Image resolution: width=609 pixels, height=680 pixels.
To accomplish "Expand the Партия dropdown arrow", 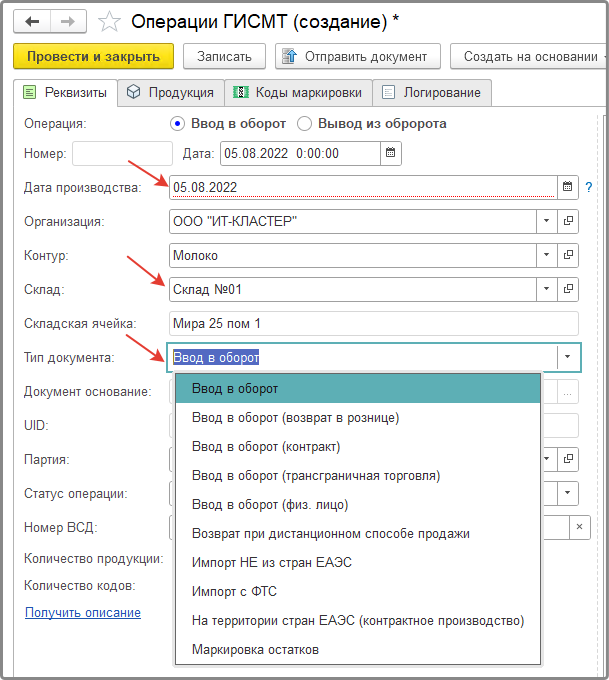I will (547, 459).
